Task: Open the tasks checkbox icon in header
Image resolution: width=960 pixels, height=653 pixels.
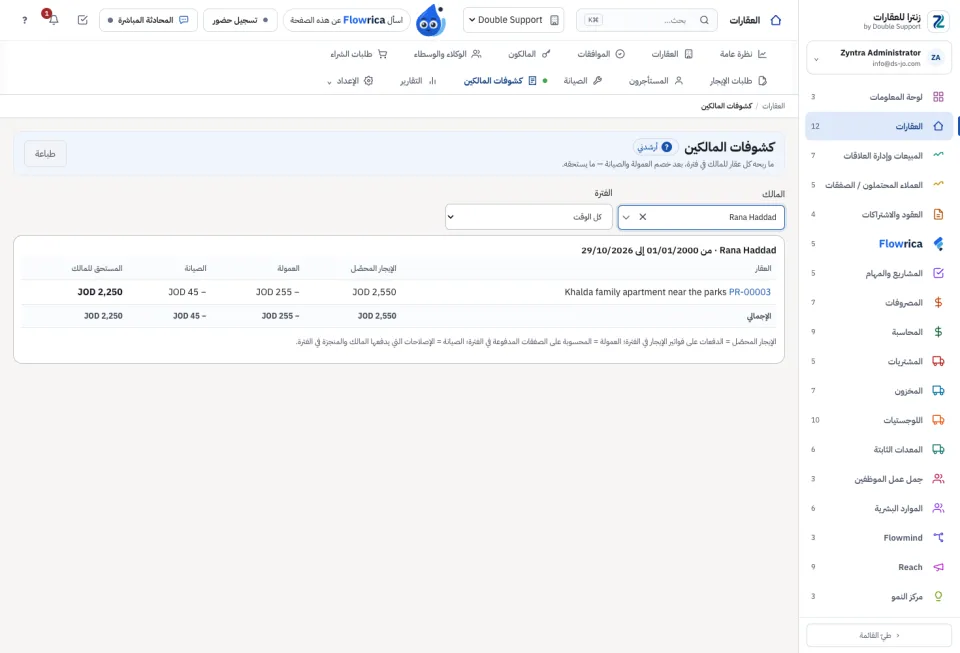Action: click(x=83, y=20)
